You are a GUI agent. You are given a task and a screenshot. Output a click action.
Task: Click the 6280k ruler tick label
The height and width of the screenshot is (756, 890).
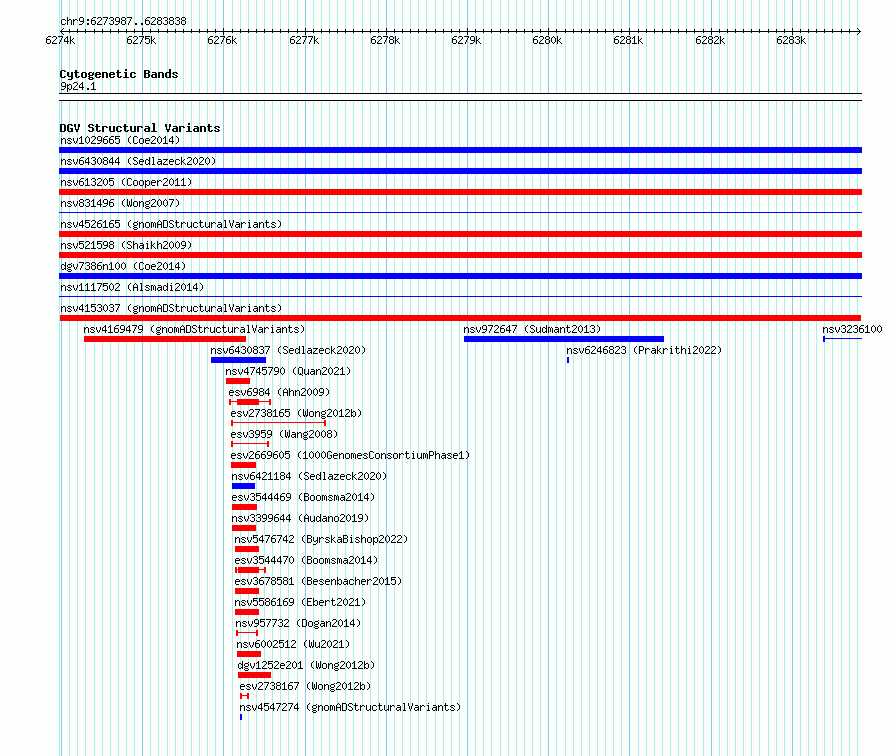pos(547,40)
